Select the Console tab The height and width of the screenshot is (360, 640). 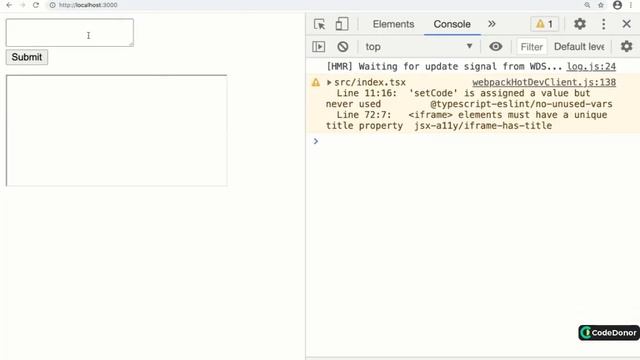[452, 24]
